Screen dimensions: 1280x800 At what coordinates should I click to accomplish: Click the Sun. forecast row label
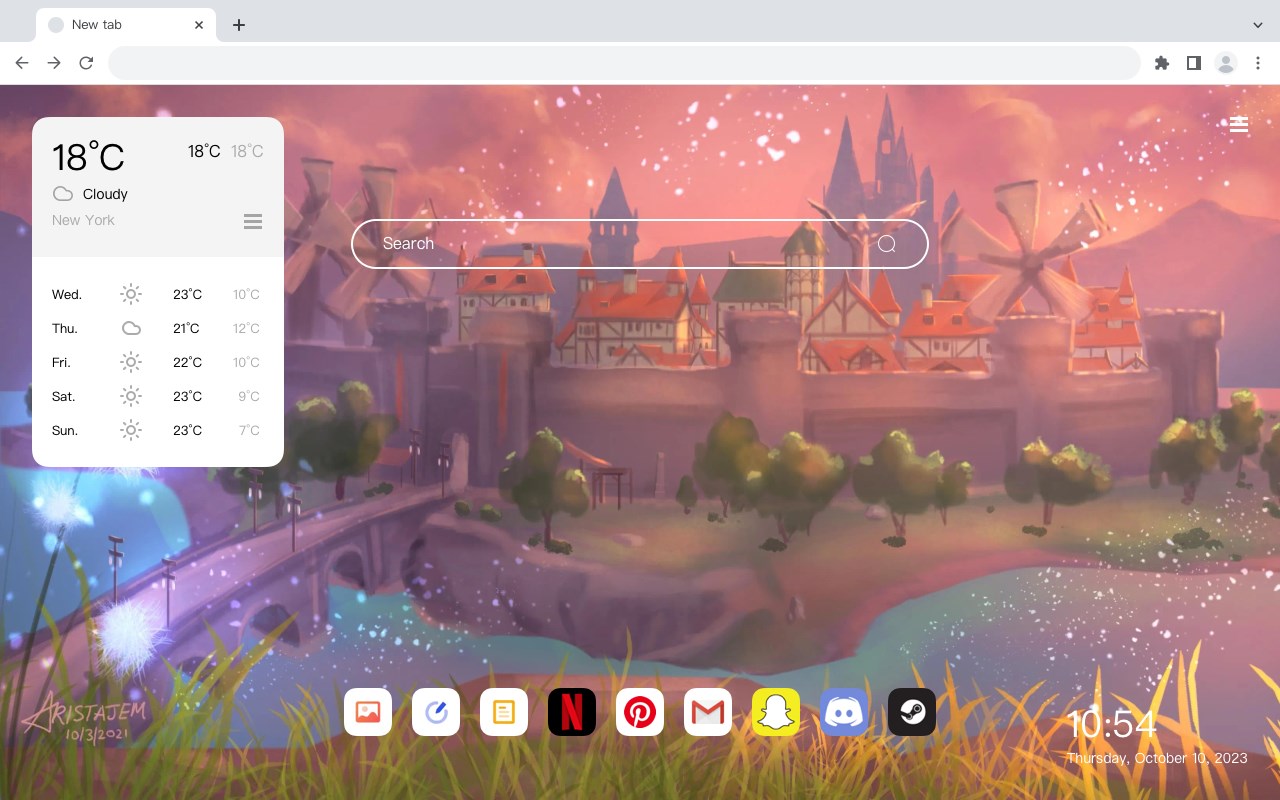point(65,430)
